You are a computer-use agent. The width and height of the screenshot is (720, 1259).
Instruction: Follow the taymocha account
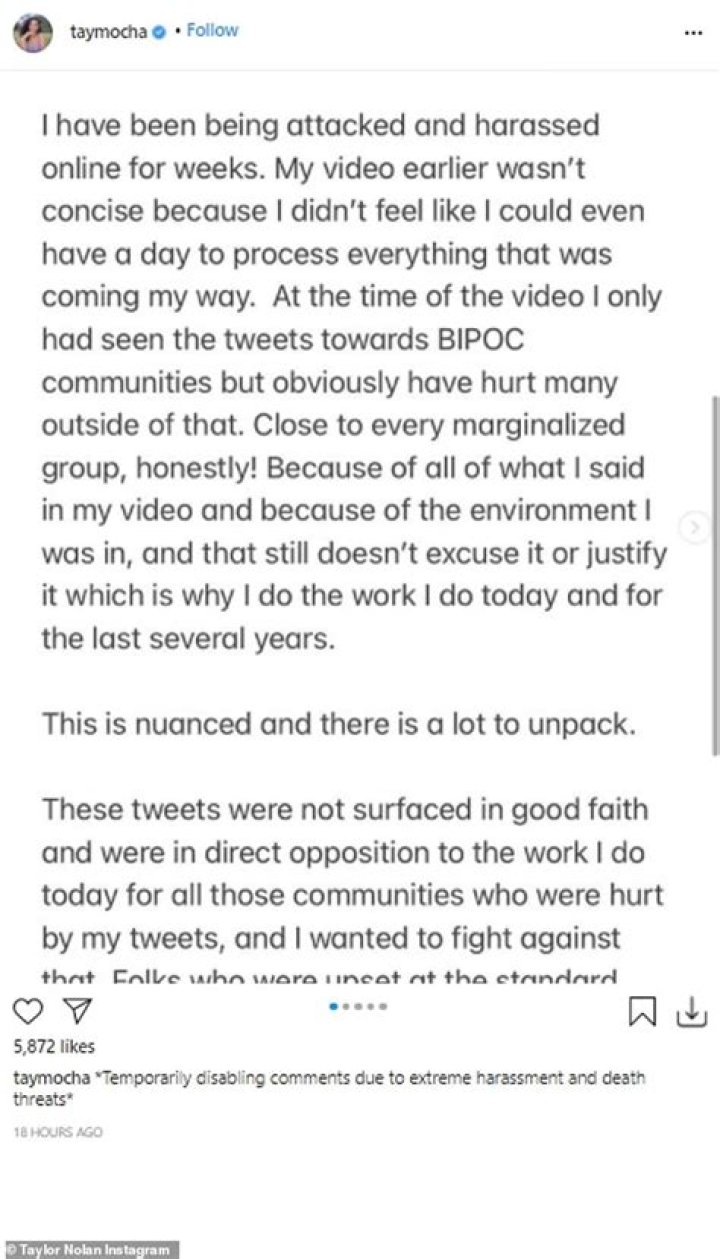click(212, 31)
